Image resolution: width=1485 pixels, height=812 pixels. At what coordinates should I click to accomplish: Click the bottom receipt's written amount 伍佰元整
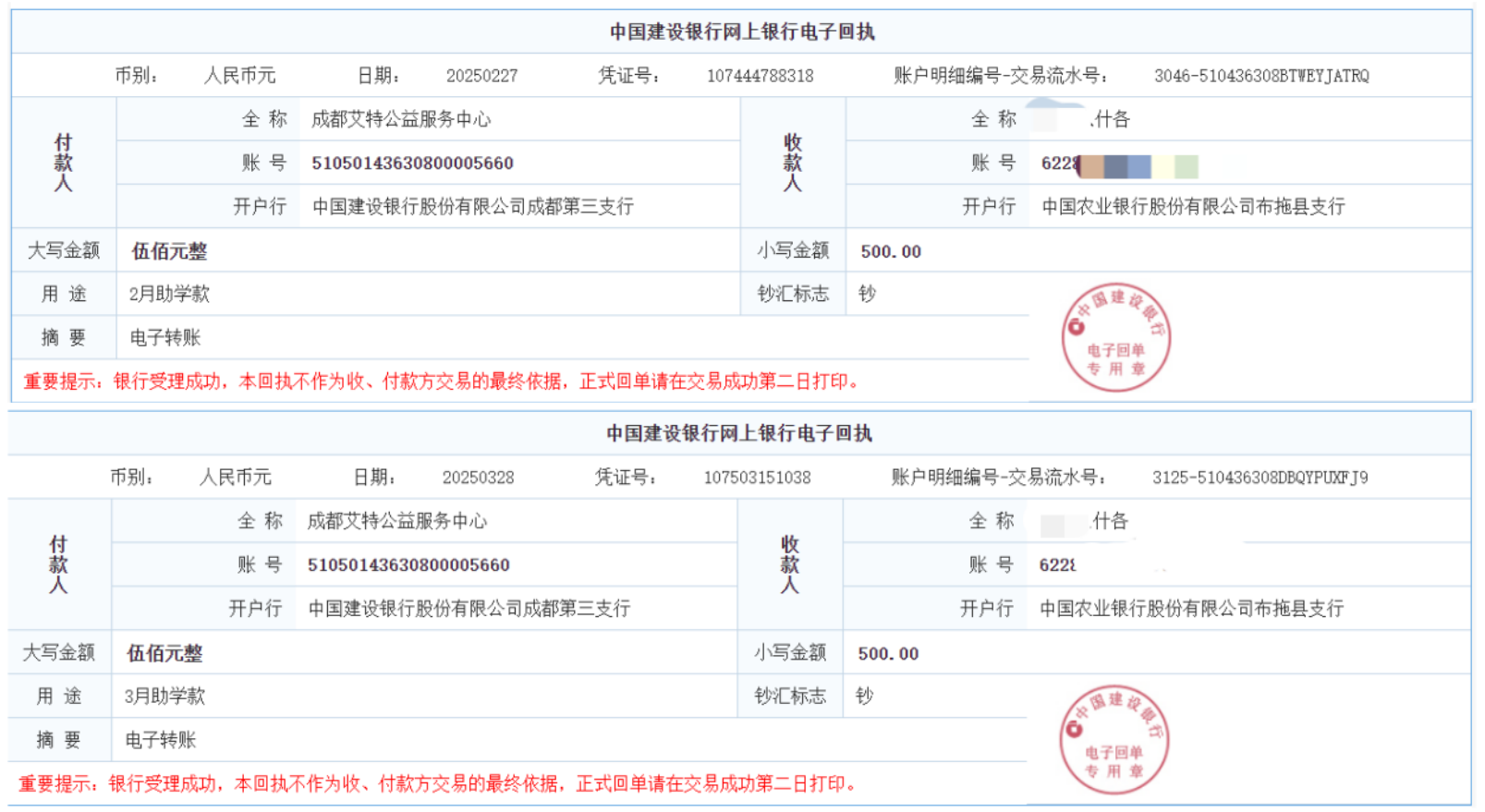click(x=164, y=653)
